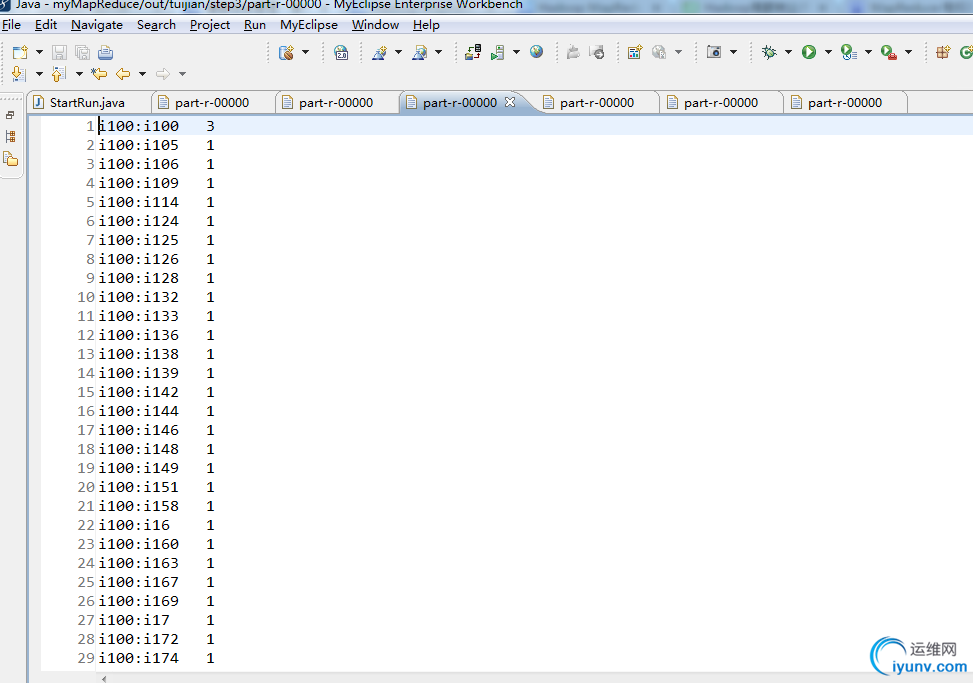Expand the Next Annotation dropdown arrow
The image size is (973, 683).
(x=39, y=74)
